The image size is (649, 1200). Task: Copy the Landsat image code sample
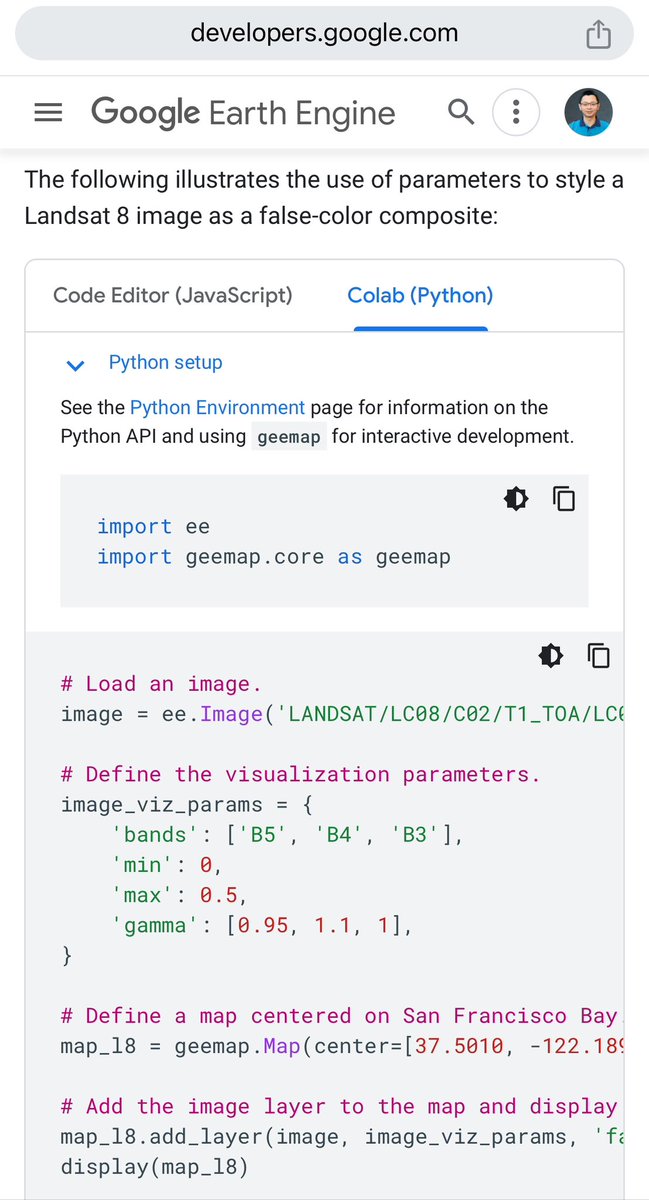click(x=598, y=655)
